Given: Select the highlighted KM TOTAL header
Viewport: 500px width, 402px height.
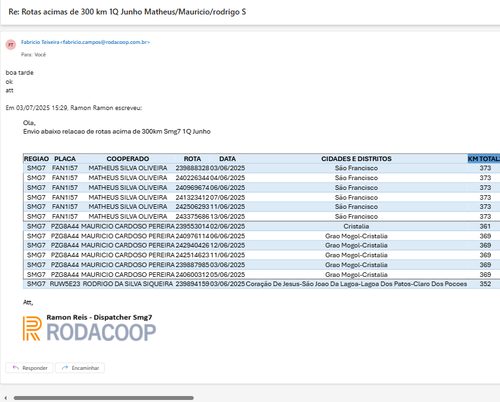Looking at the screenshot, I should click(484, 159).
